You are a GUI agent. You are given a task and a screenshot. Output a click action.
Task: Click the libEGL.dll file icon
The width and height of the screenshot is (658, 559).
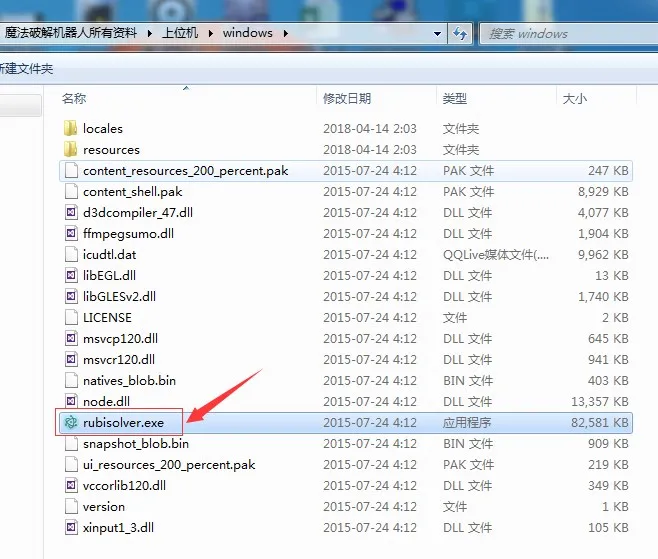(71, 275)
